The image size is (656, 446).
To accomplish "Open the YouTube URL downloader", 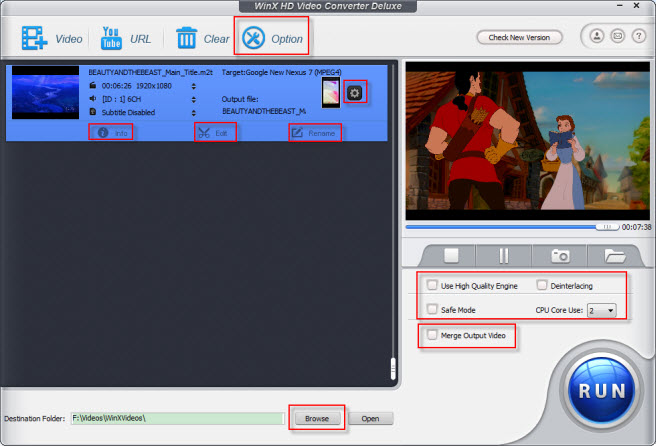I will 126,38.
